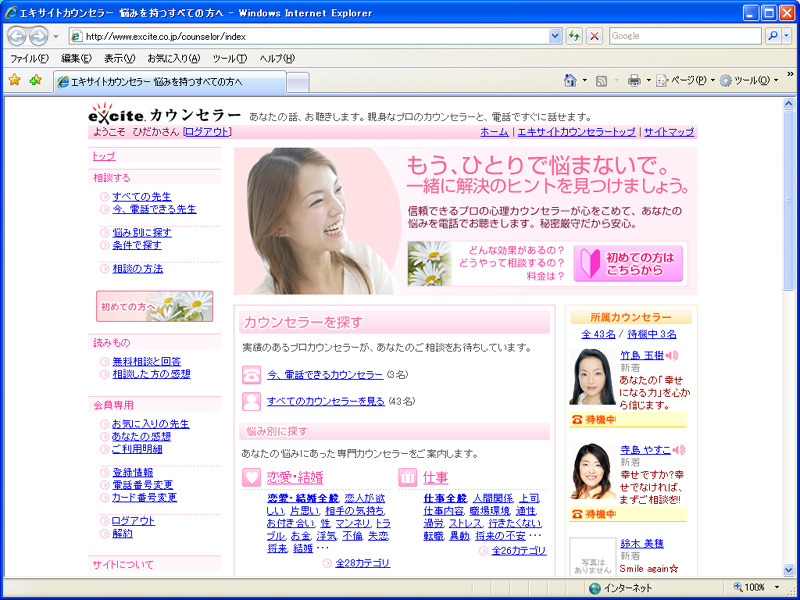The image size is (800, 600).
Task: Click the vertical scrollbar thumb
Action: coord(788,200)
